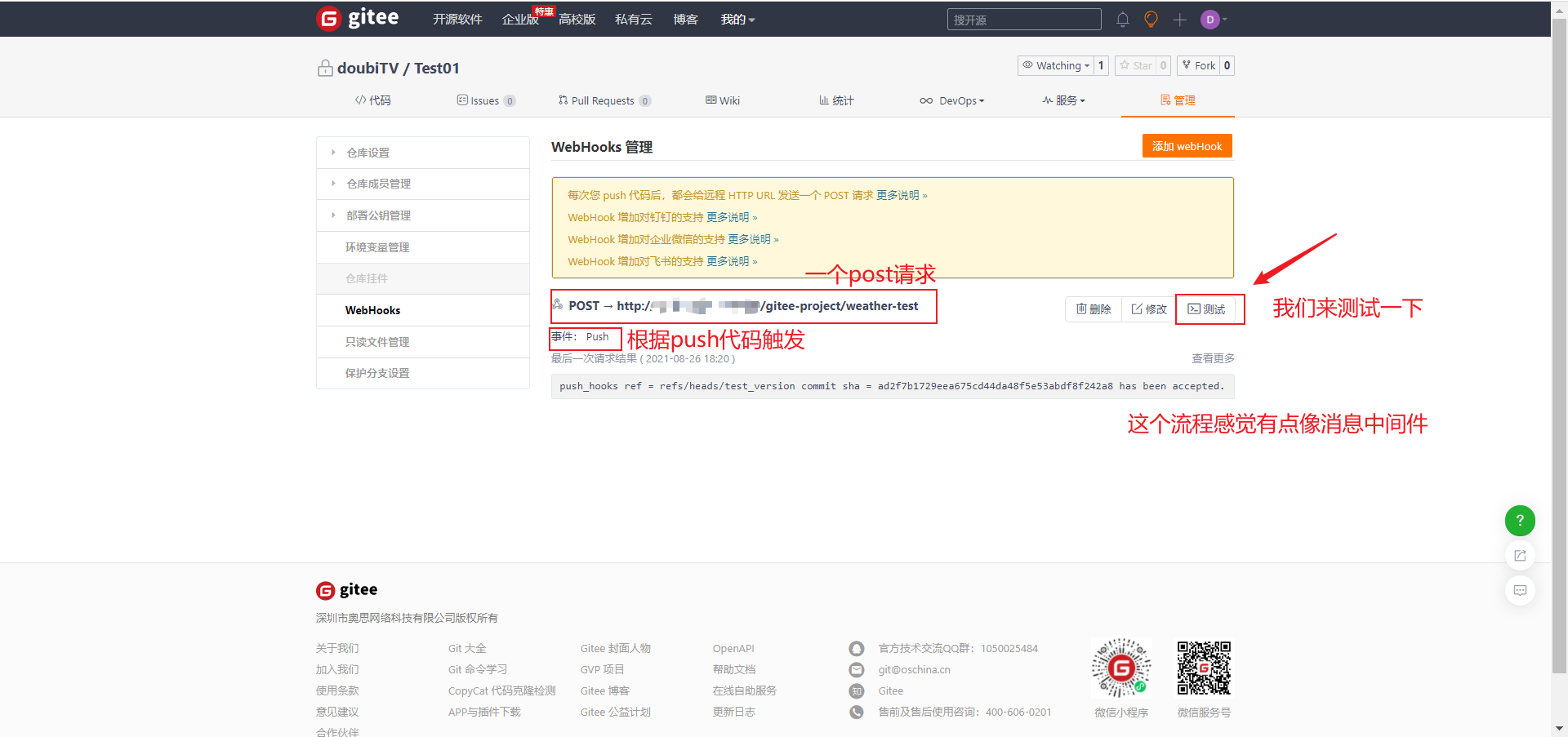This screenshot has width=1568, height=737.
Task: Click the floating share icon on right
Action: [1519, 556]
